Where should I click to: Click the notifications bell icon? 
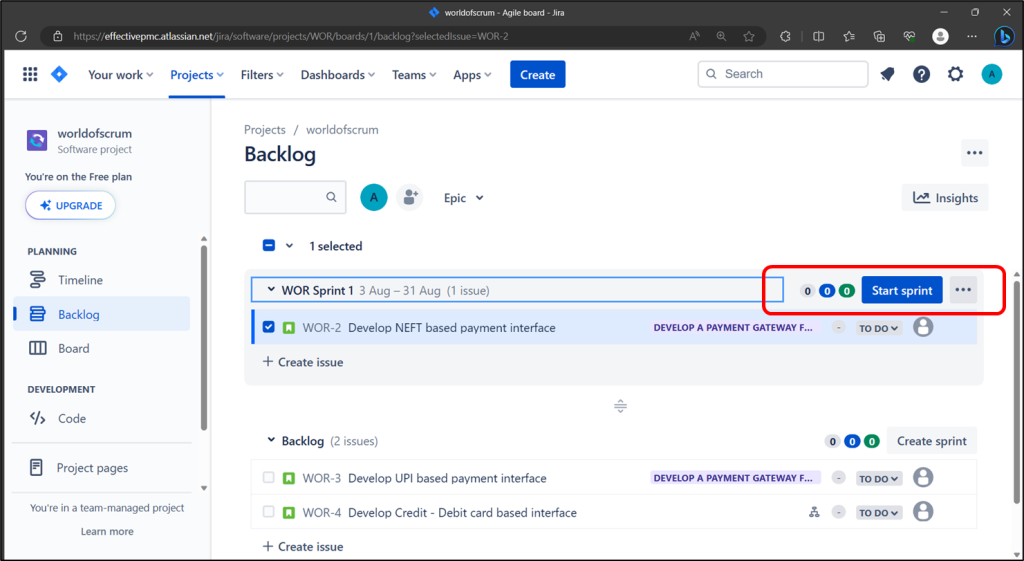(887, 74)
